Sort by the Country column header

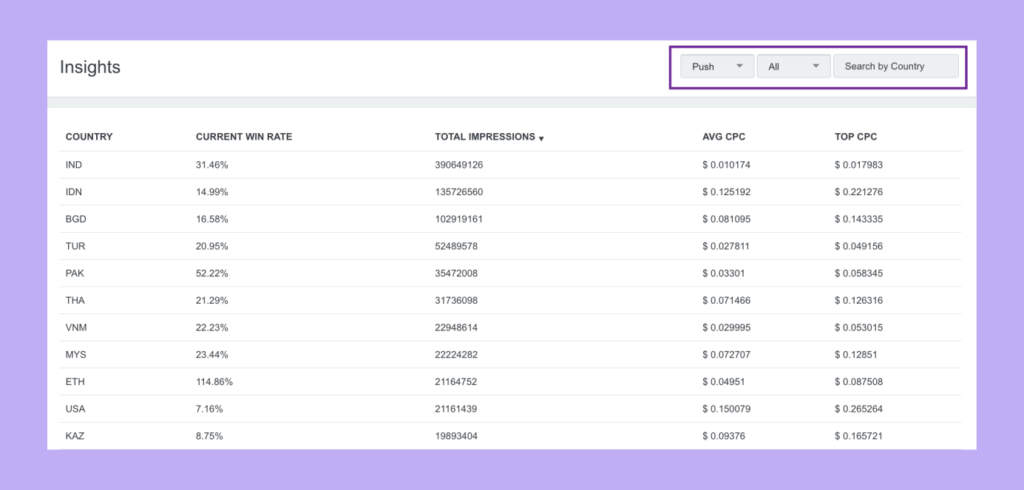coord(89,136)
